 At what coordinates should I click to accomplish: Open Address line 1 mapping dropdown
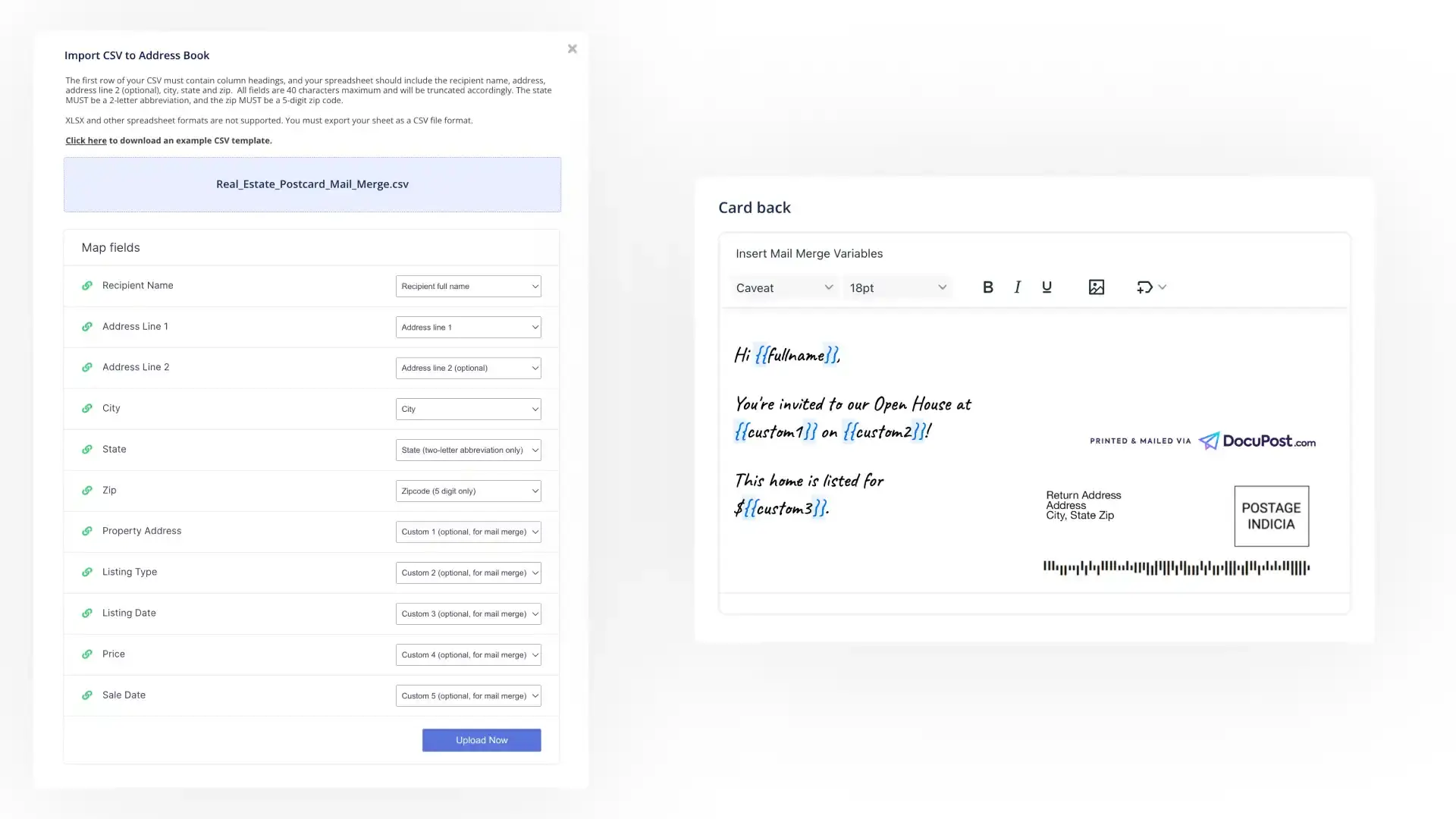468,327
